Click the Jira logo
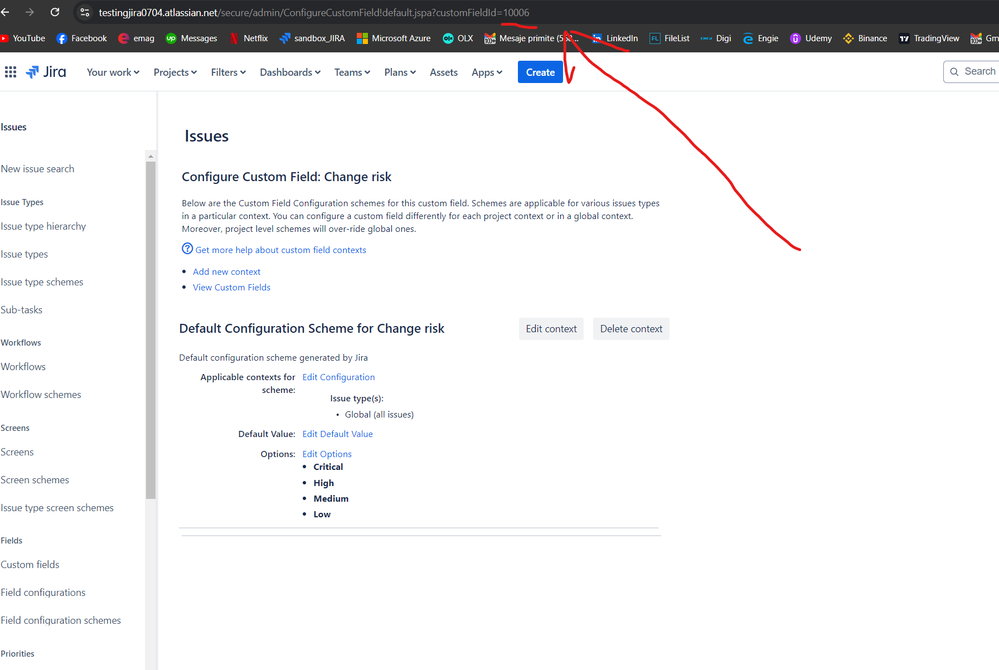This screenshot has width=999, height=670. (46, 72)
